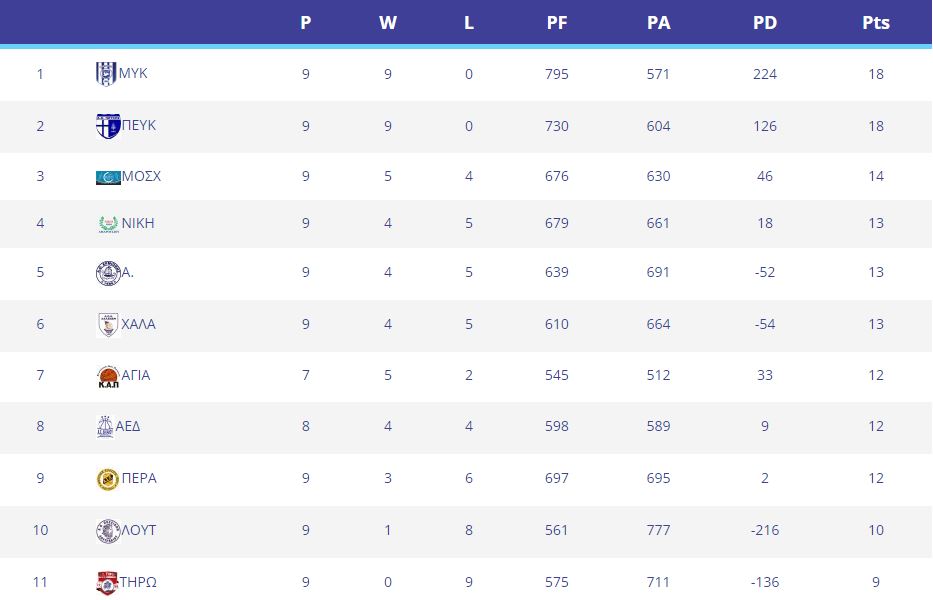The width and height of the screenshot is (933, 600).
Task: Sort standings by PF column header
Action: click(x=556, y=23)
